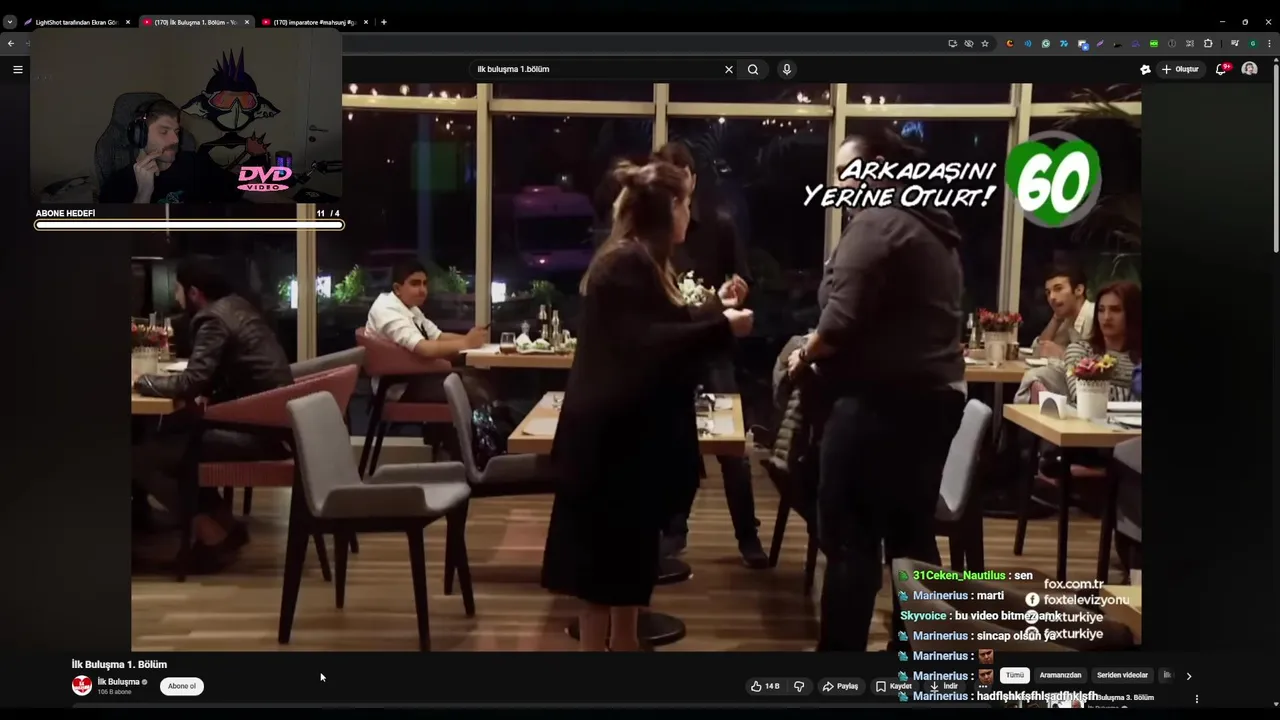Bookmark this page with the star icon
This screenshot has height=720, width=1280.
[985, 43]
